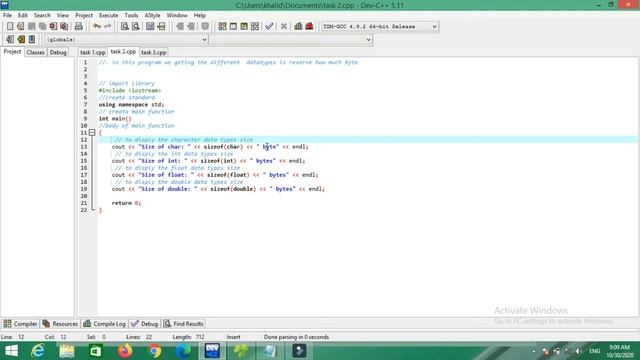Switch to the task 3.cpp editor tab
The image size is (640, 360).
coord(153,52)
